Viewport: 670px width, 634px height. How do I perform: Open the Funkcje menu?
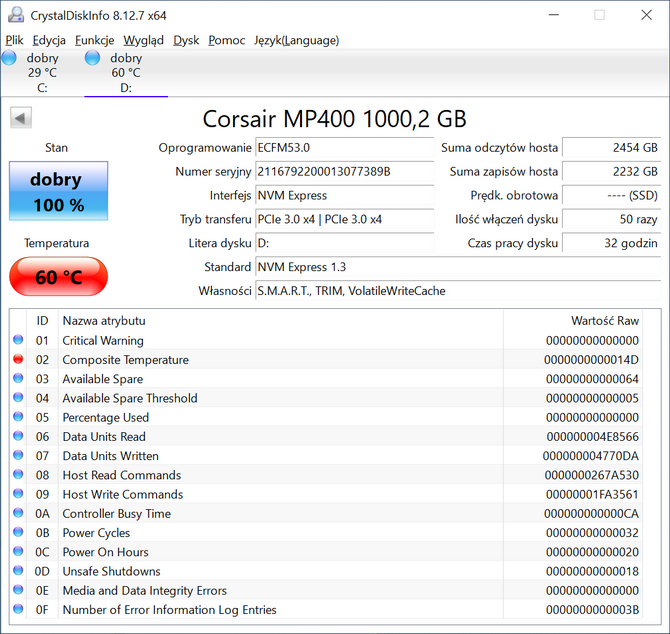(94, 40)
